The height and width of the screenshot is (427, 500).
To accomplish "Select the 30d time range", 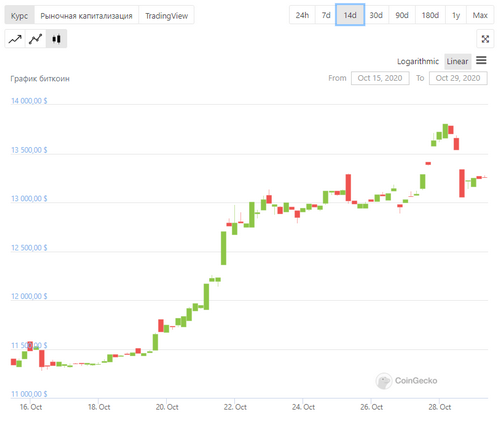I will 376,15.
